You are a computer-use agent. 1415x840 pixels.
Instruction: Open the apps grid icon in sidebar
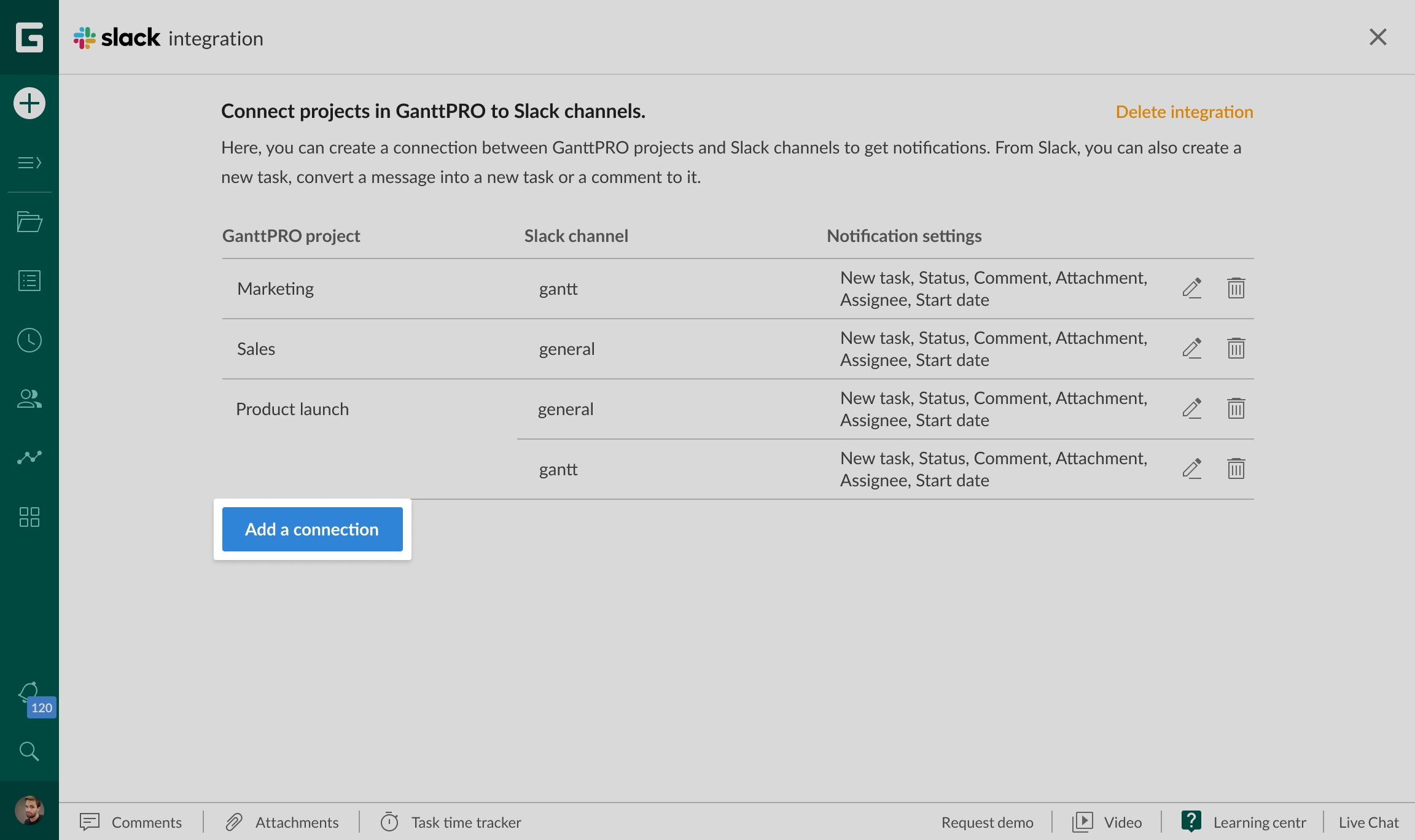point(29,517)
